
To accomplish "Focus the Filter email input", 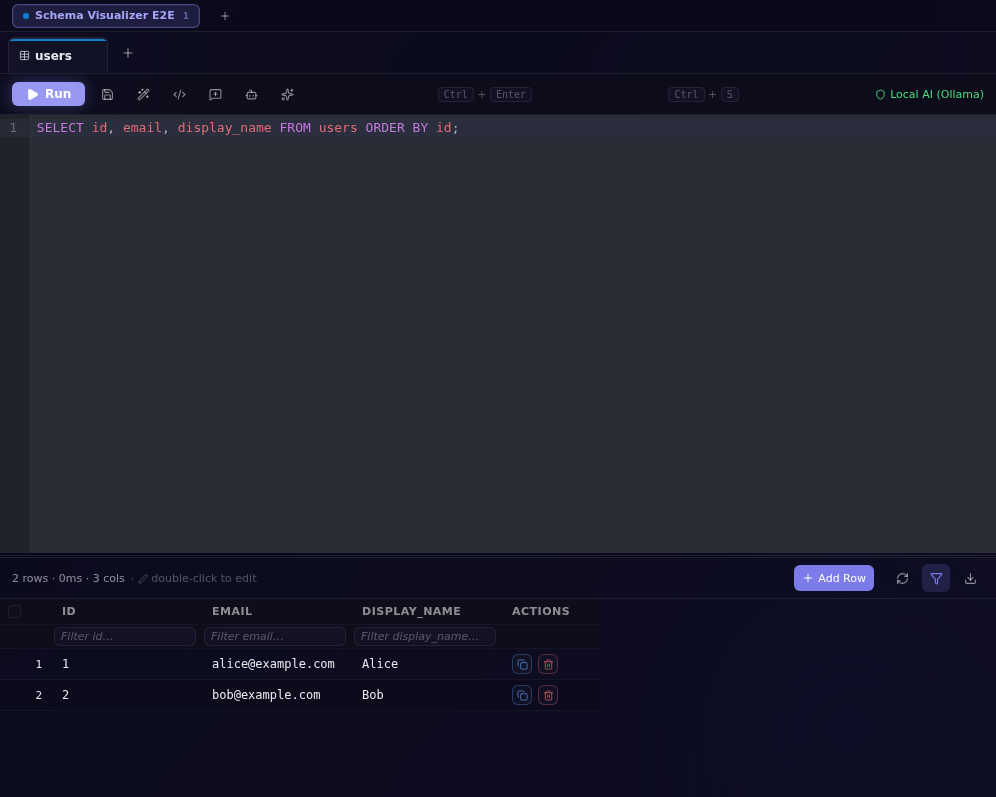I will (275, 636).
